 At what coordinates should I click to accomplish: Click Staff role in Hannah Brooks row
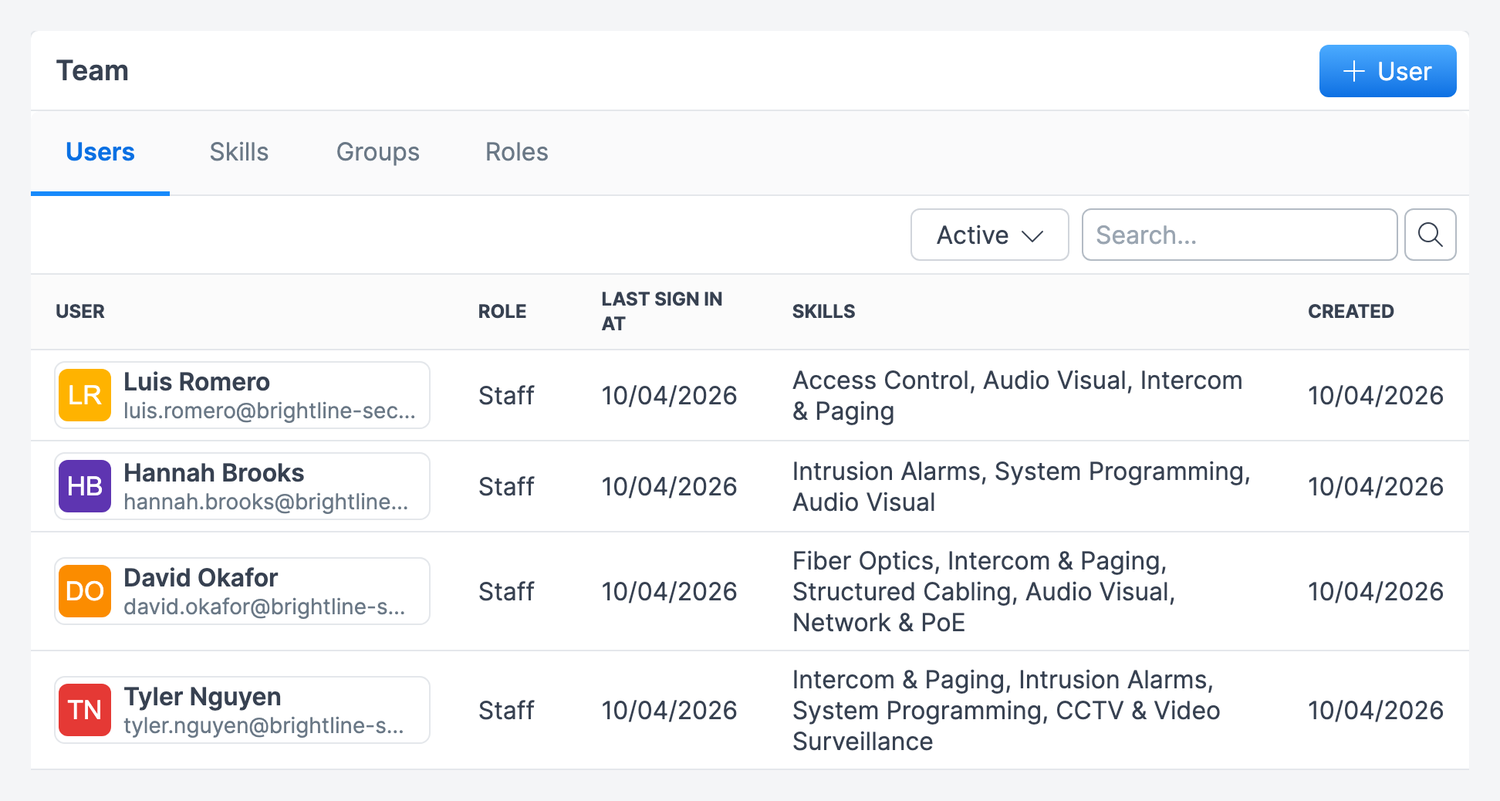tap(506, 486)
